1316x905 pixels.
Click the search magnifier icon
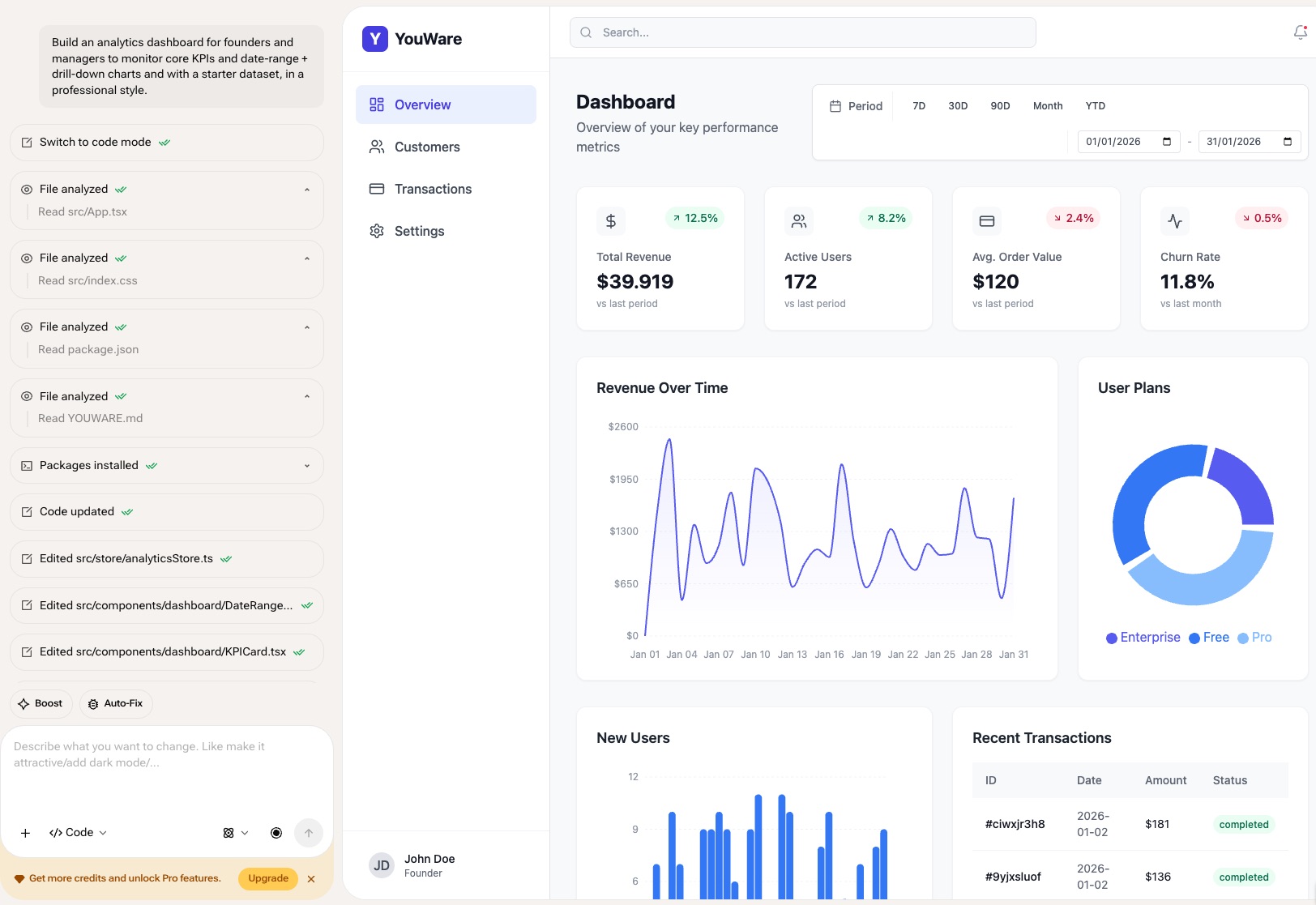(x=586, y=32)
